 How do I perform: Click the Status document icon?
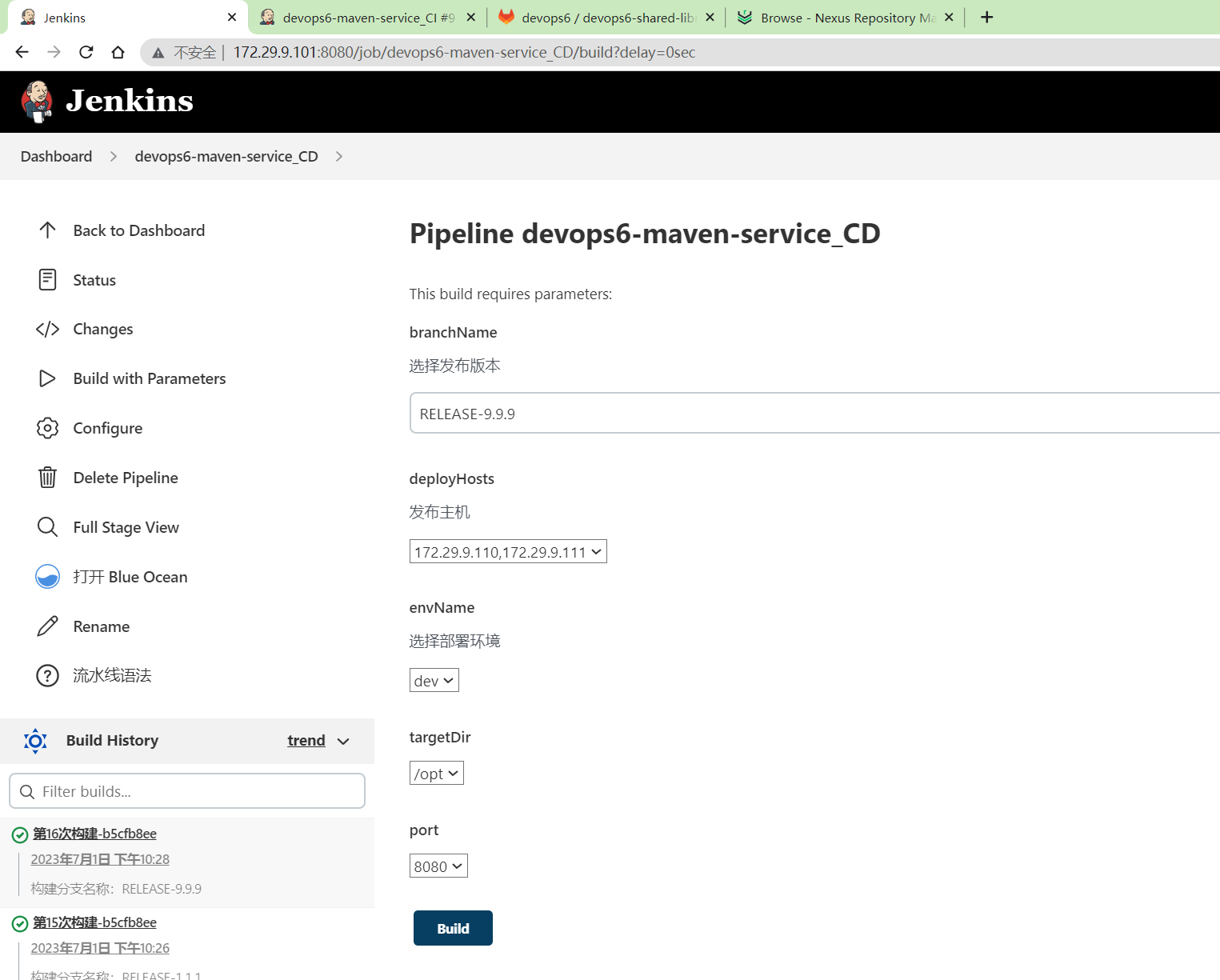pyautogui.click(x=47, y=280)
